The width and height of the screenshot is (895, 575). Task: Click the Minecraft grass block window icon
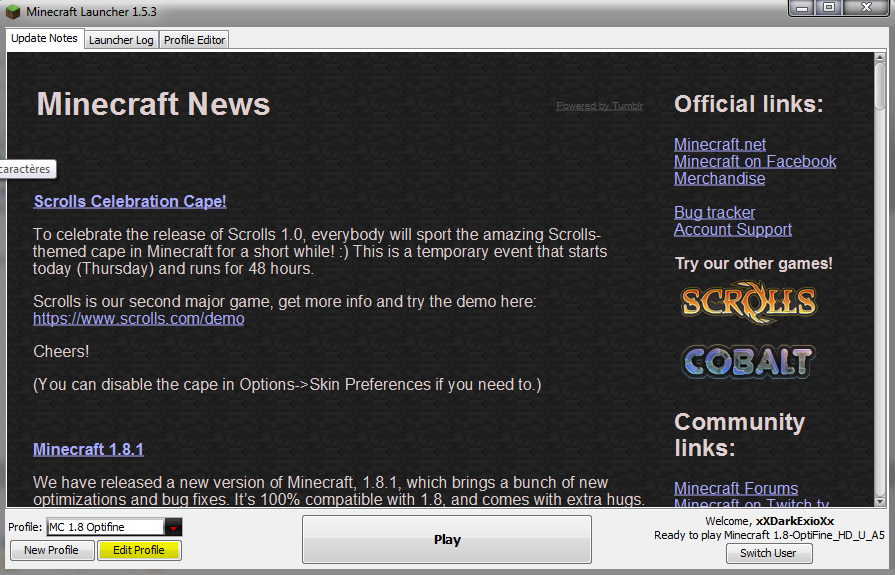tap(13, 10)
